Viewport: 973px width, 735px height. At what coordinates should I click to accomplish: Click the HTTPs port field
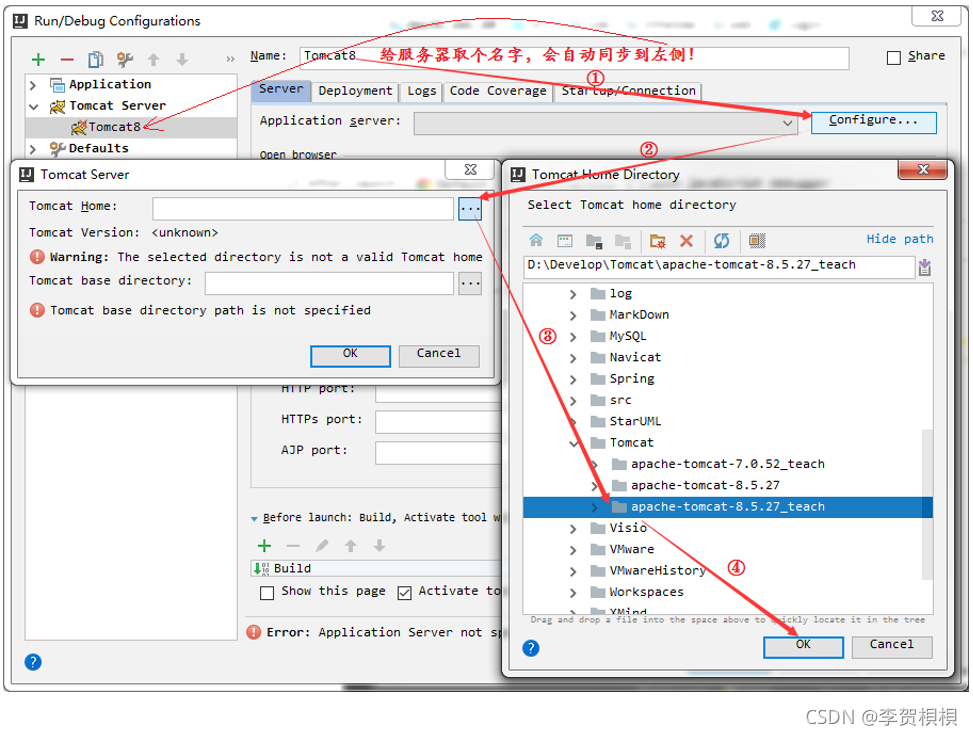(x=437, y=422)
